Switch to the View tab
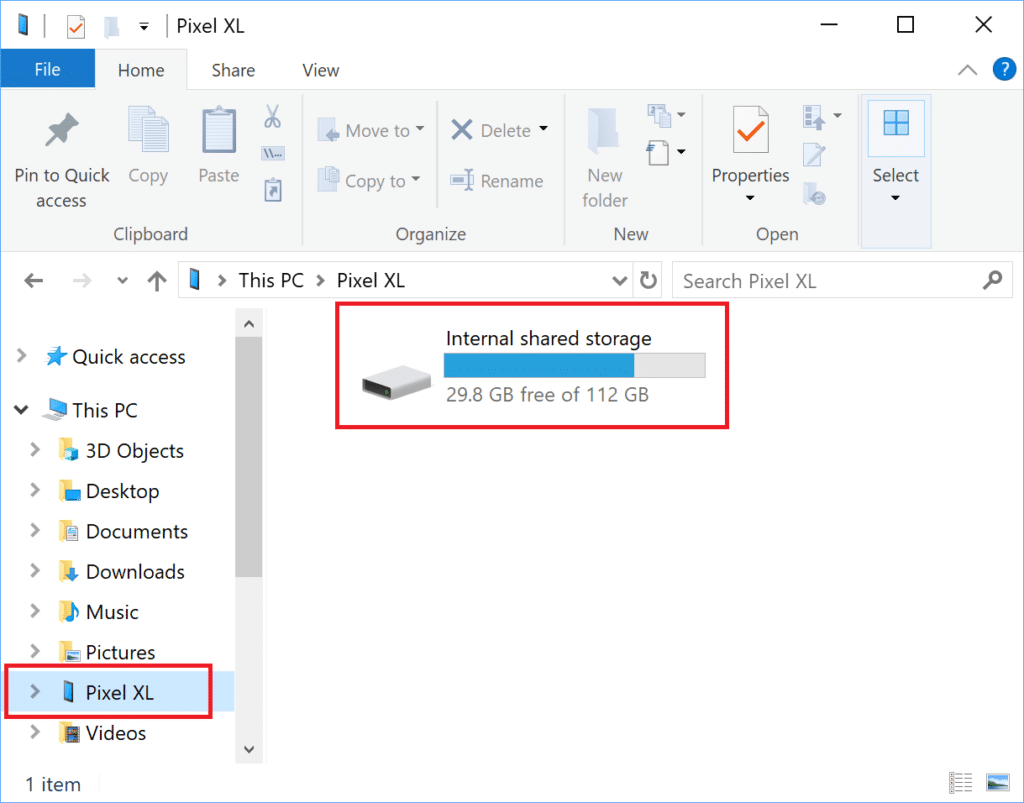The height and width of the screenshot is (803, 1024). click(x=321, y=70)
